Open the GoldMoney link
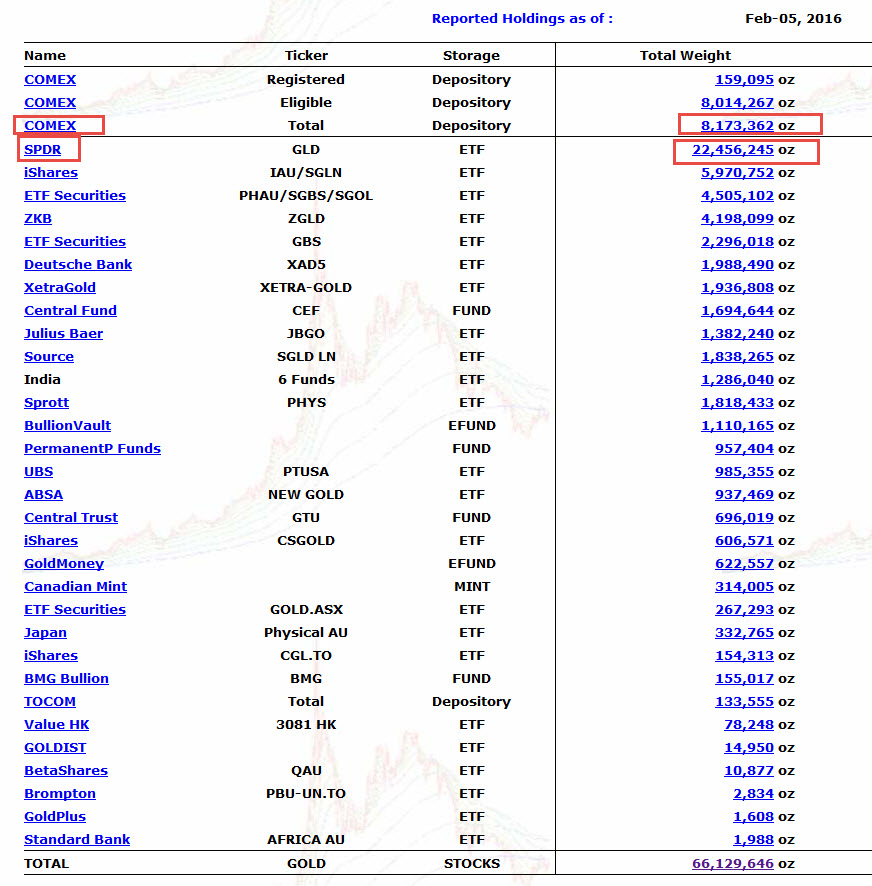This screenshot has width=872, height=886. 64,564
